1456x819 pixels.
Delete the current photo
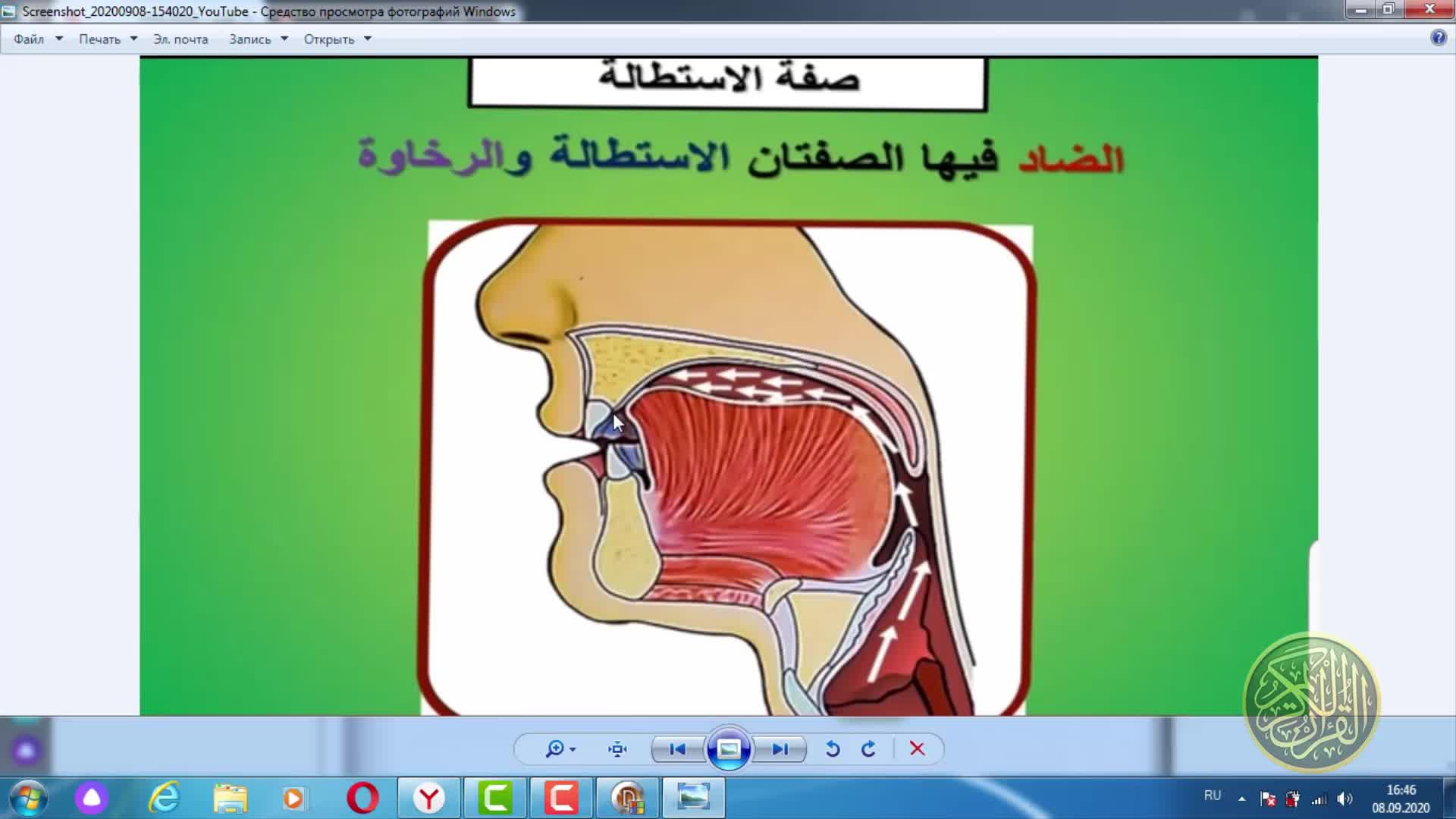[x=917, y=749]
